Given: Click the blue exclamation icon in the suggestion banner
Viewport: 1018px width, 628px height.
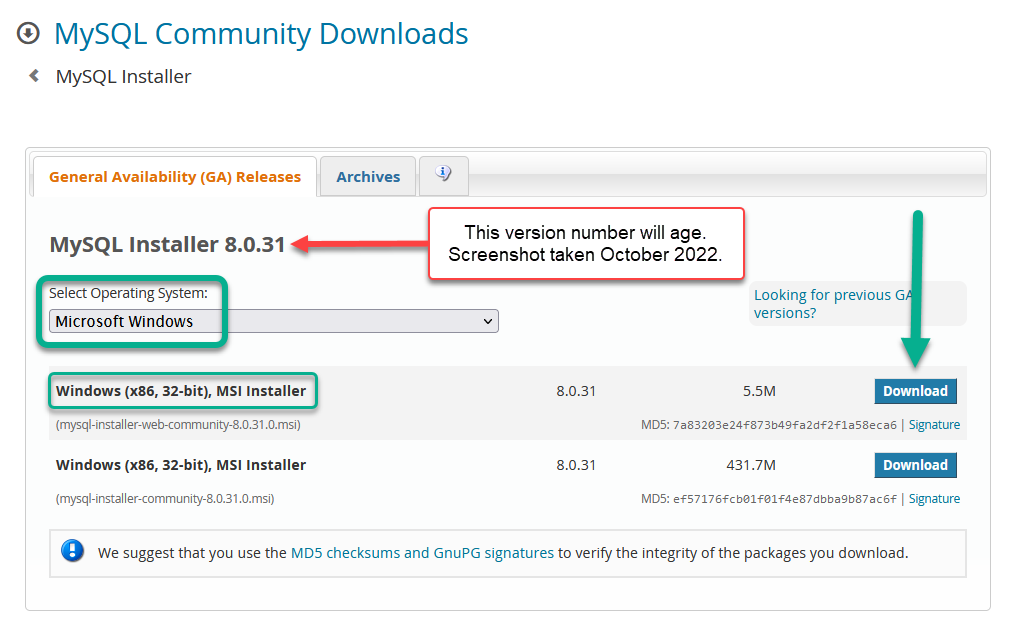Looking at the screenshot, I should (x=71, y=552).
